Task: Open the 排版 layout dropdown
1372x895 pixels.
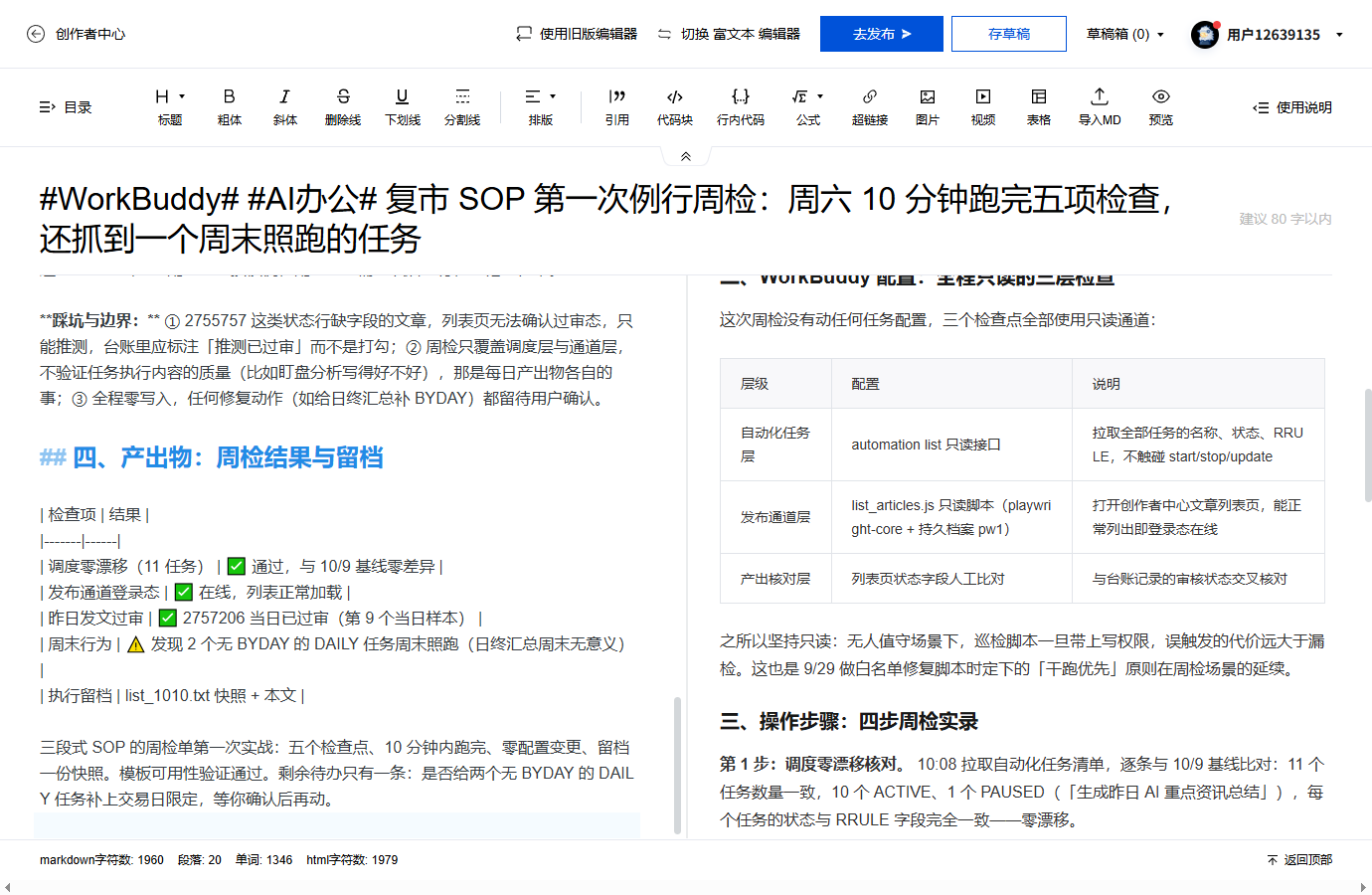Action: [541, 106]
